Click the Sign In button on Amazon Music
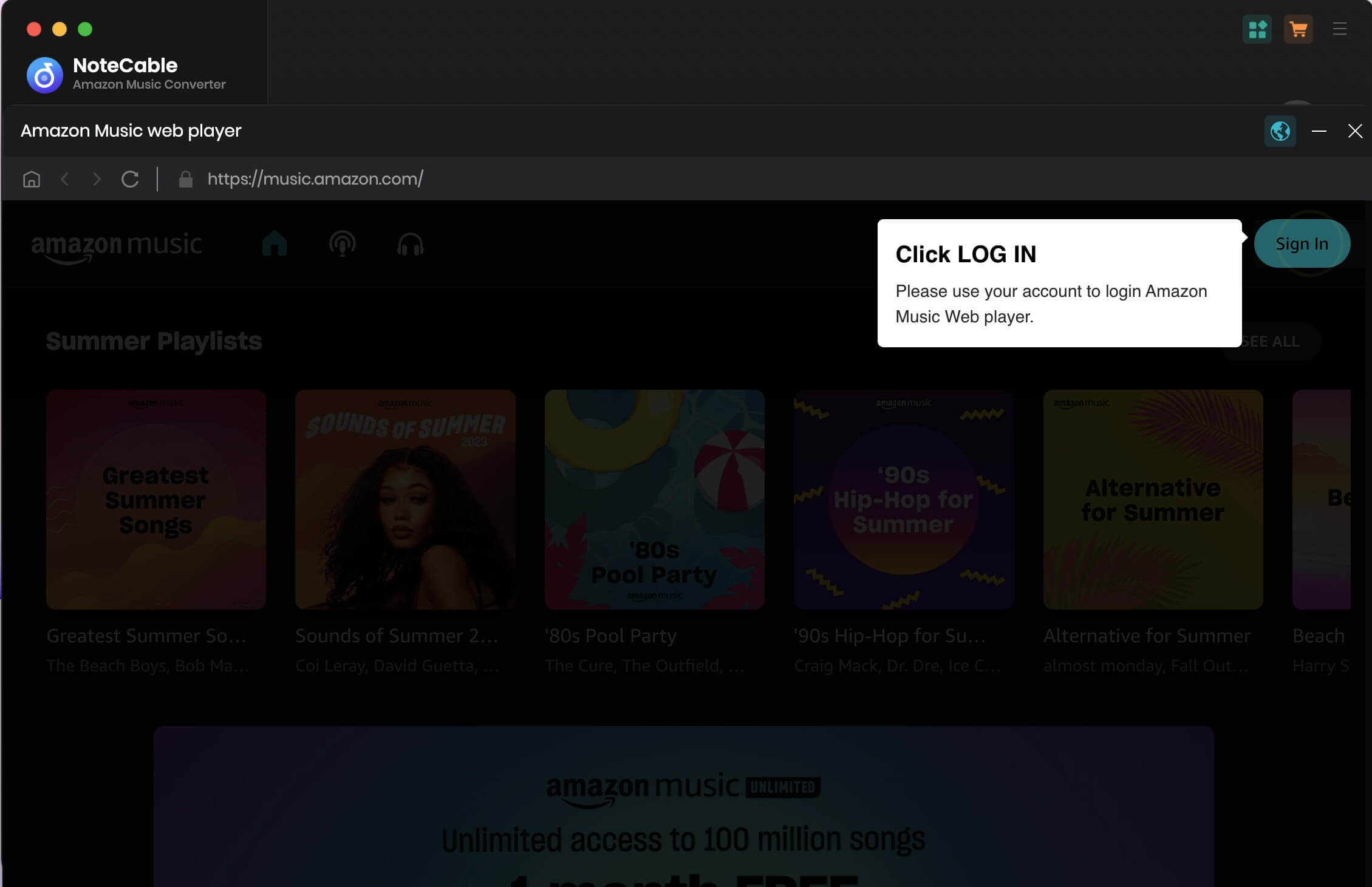The image size is (1372, 887). (x=1302, y=243)
